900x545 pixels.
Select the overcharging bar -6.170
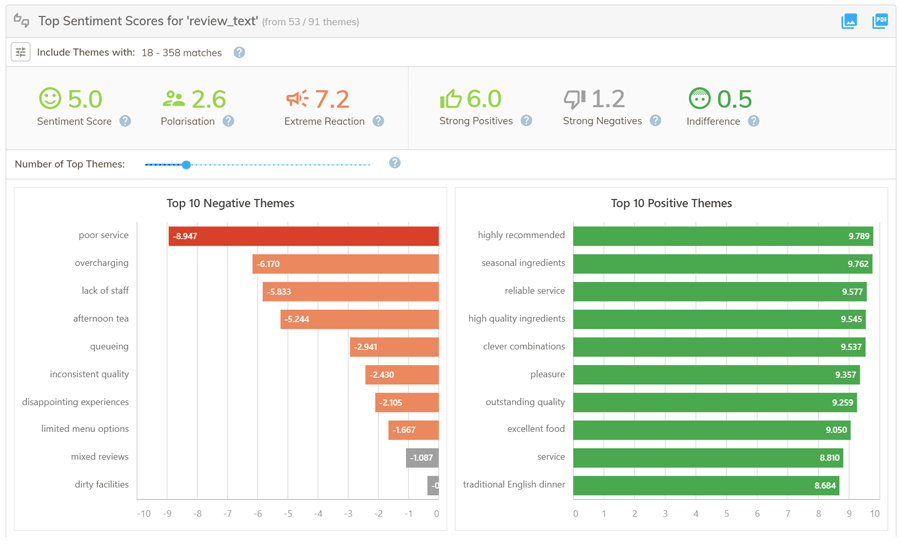[346, 264]
